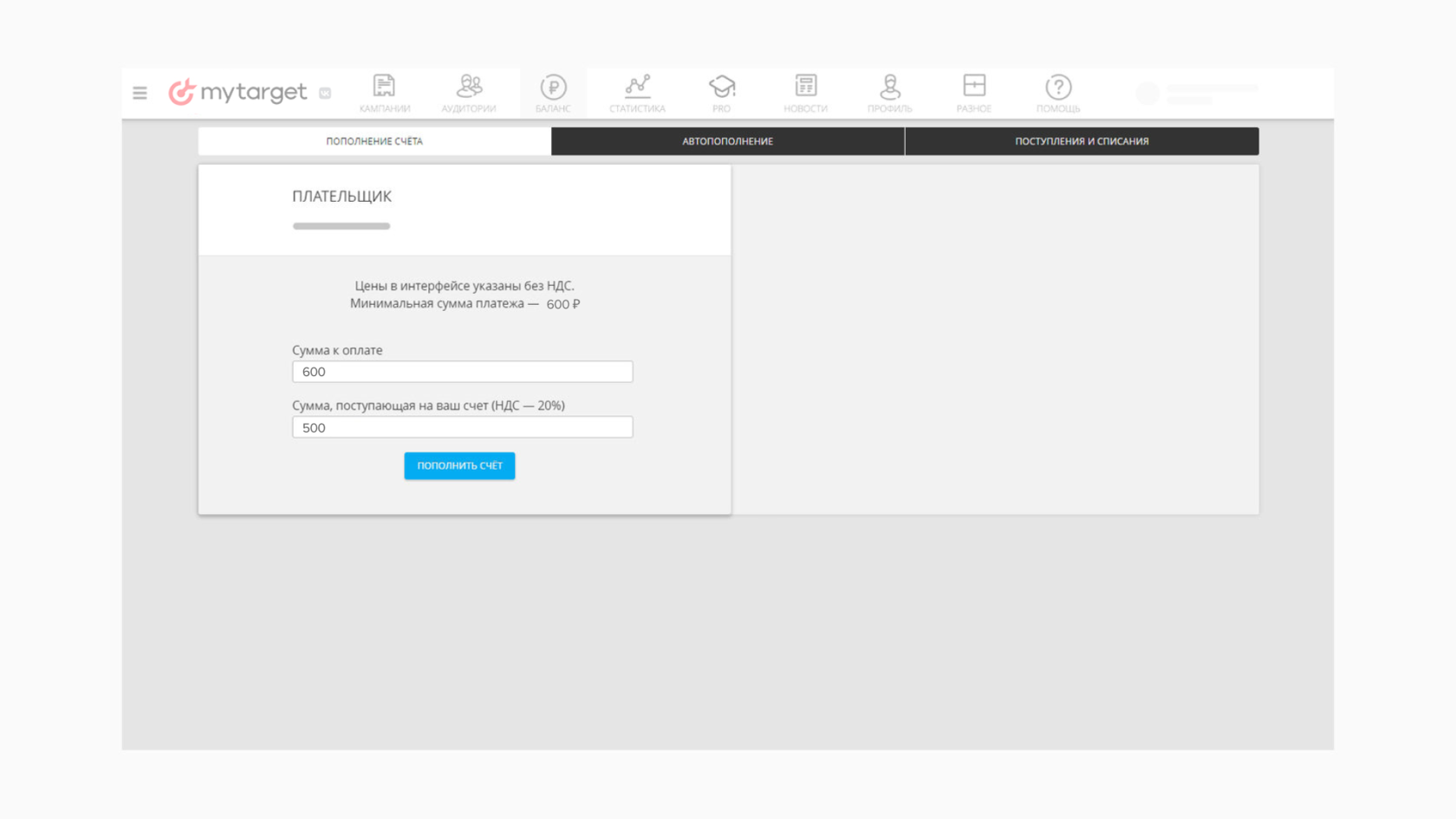Viewport: 1456px width, 819px height.
Task: Open the Статистика chart icon
Action: (x=637, y=93)
